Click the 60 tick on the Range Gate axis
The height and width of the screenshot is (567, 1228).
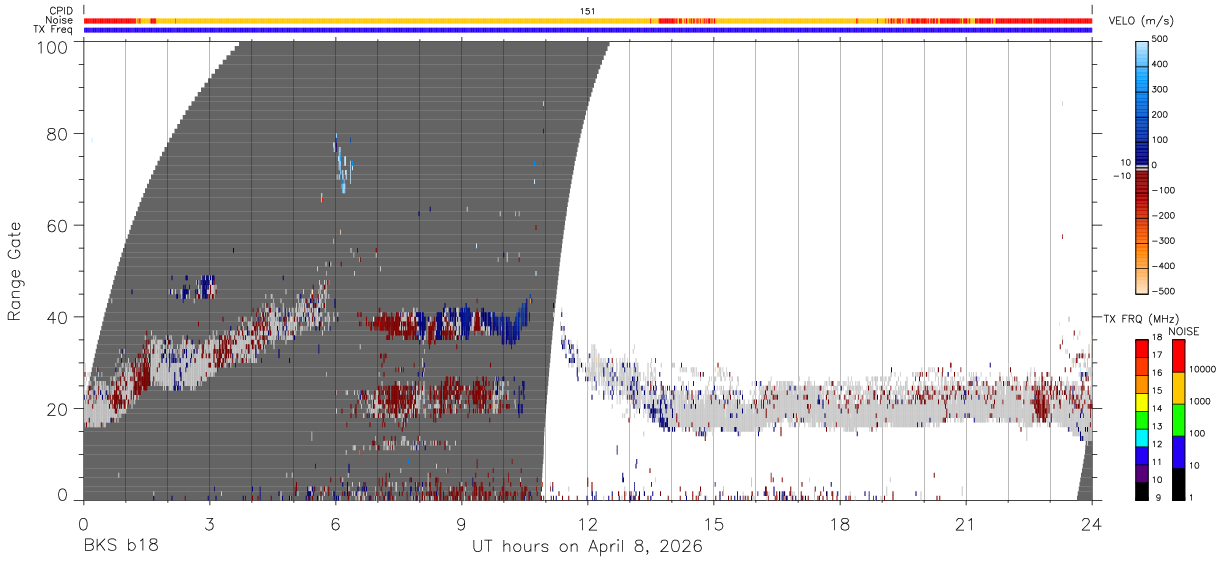coord(56,226)
